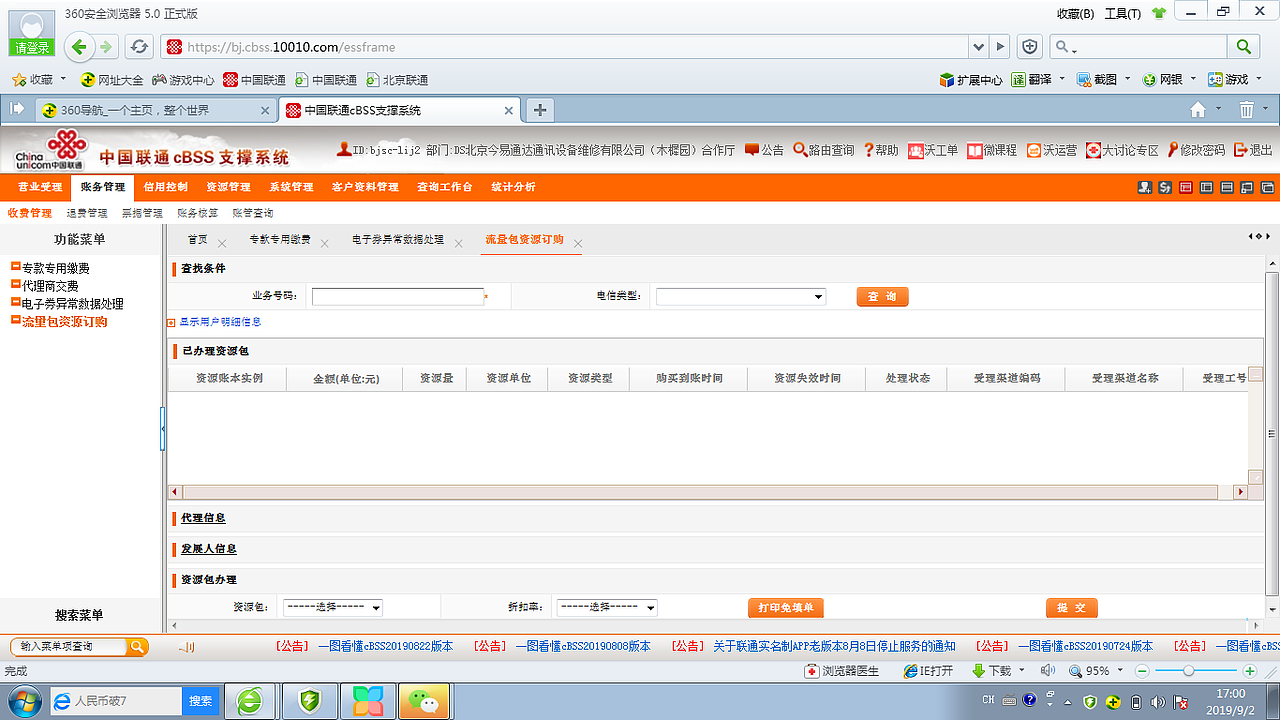Select 代理商交费 in function menu

(x=50, y=286)
